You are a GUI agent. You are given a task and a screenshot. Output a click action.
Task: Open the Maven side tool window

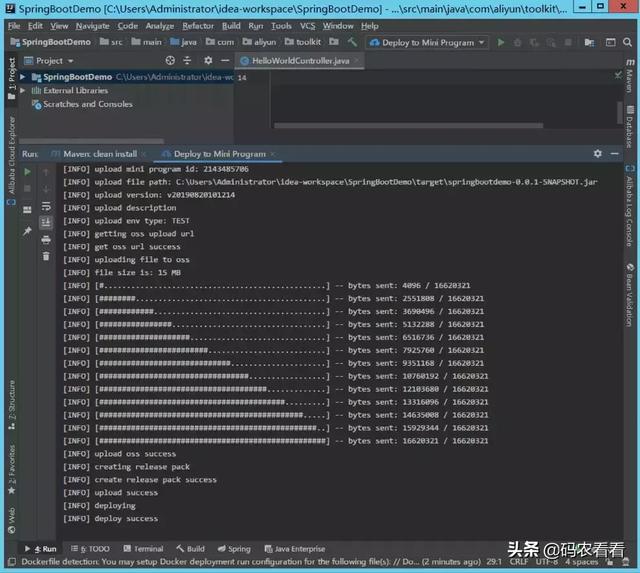pyautogui.click(x=630, y=76)
